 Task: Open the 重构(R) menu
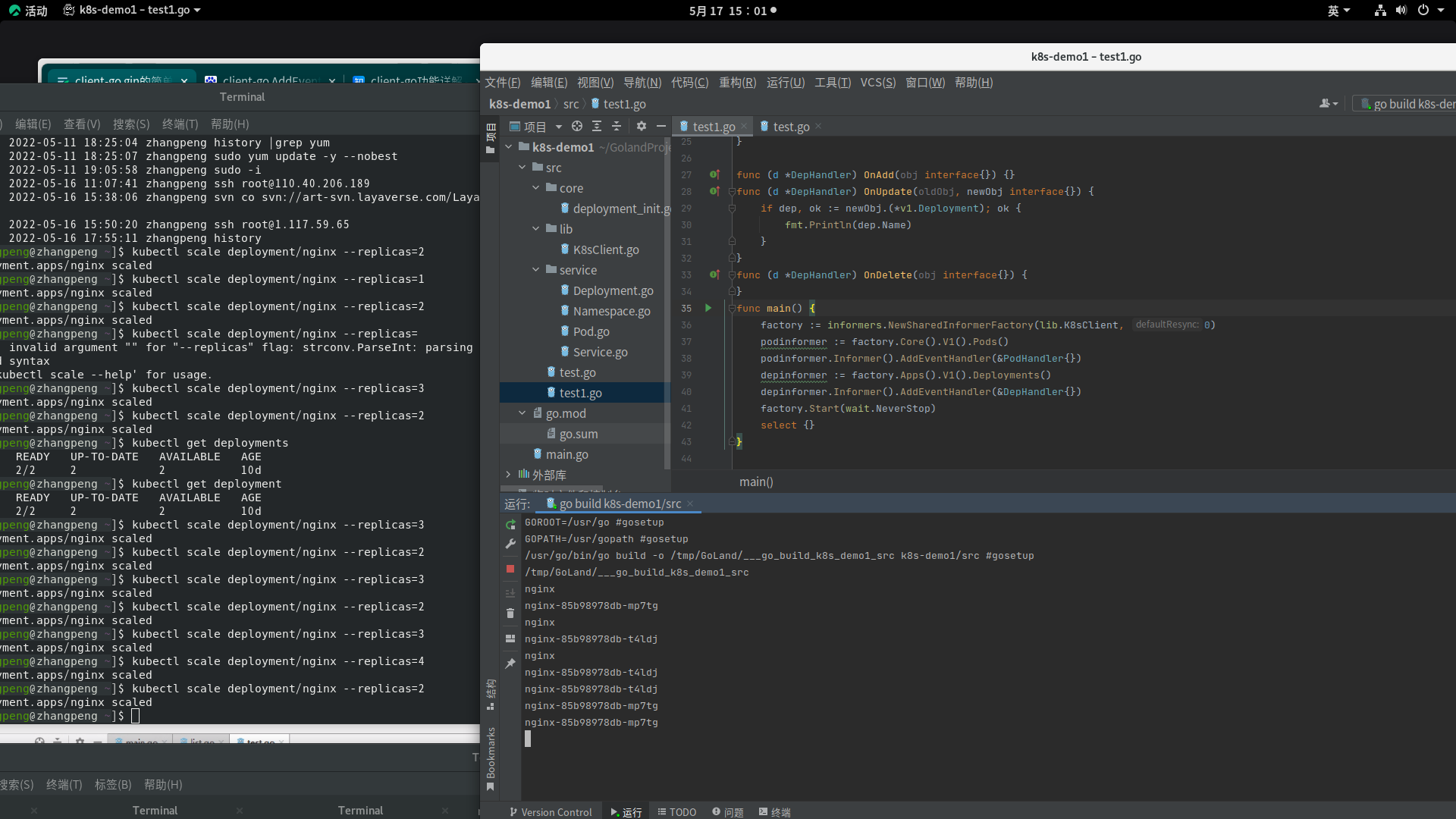tap(738, 83)
